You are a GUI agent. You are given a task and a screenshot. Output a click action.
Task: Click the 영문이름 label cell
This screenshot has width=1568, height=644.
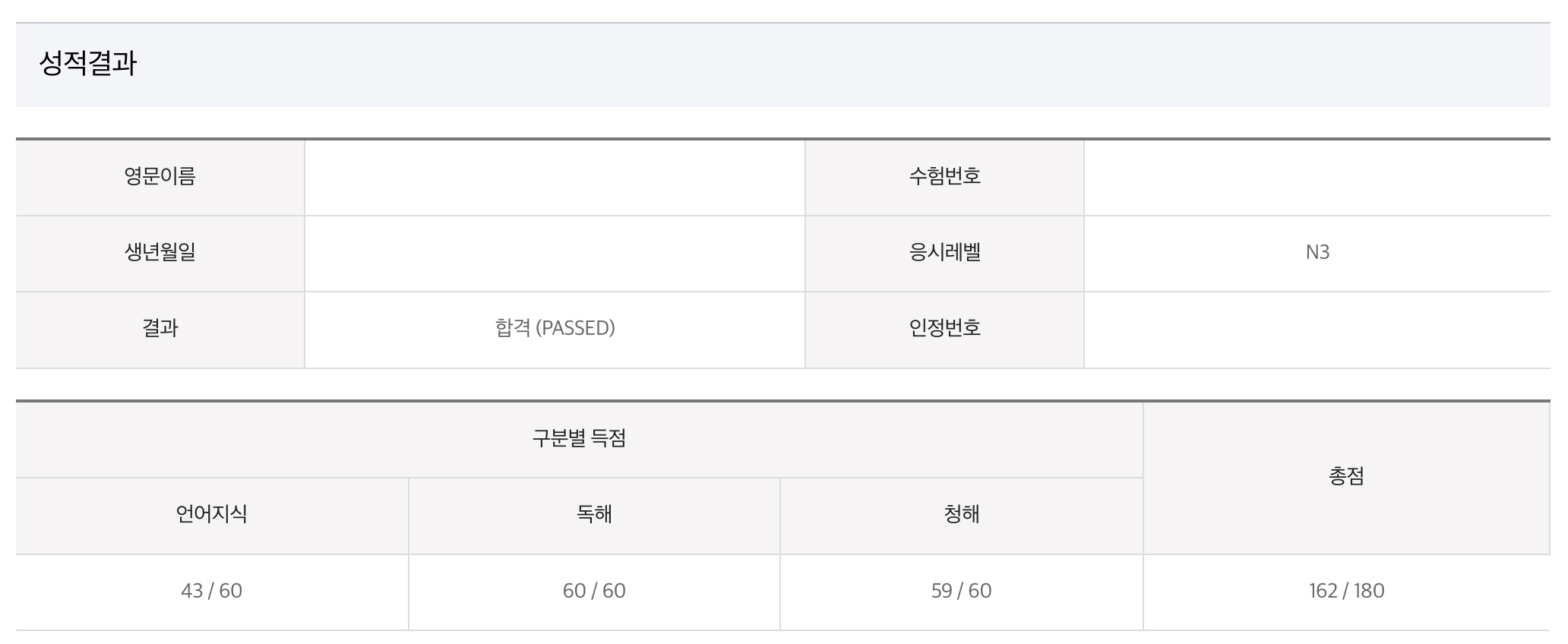pos(160,176)
